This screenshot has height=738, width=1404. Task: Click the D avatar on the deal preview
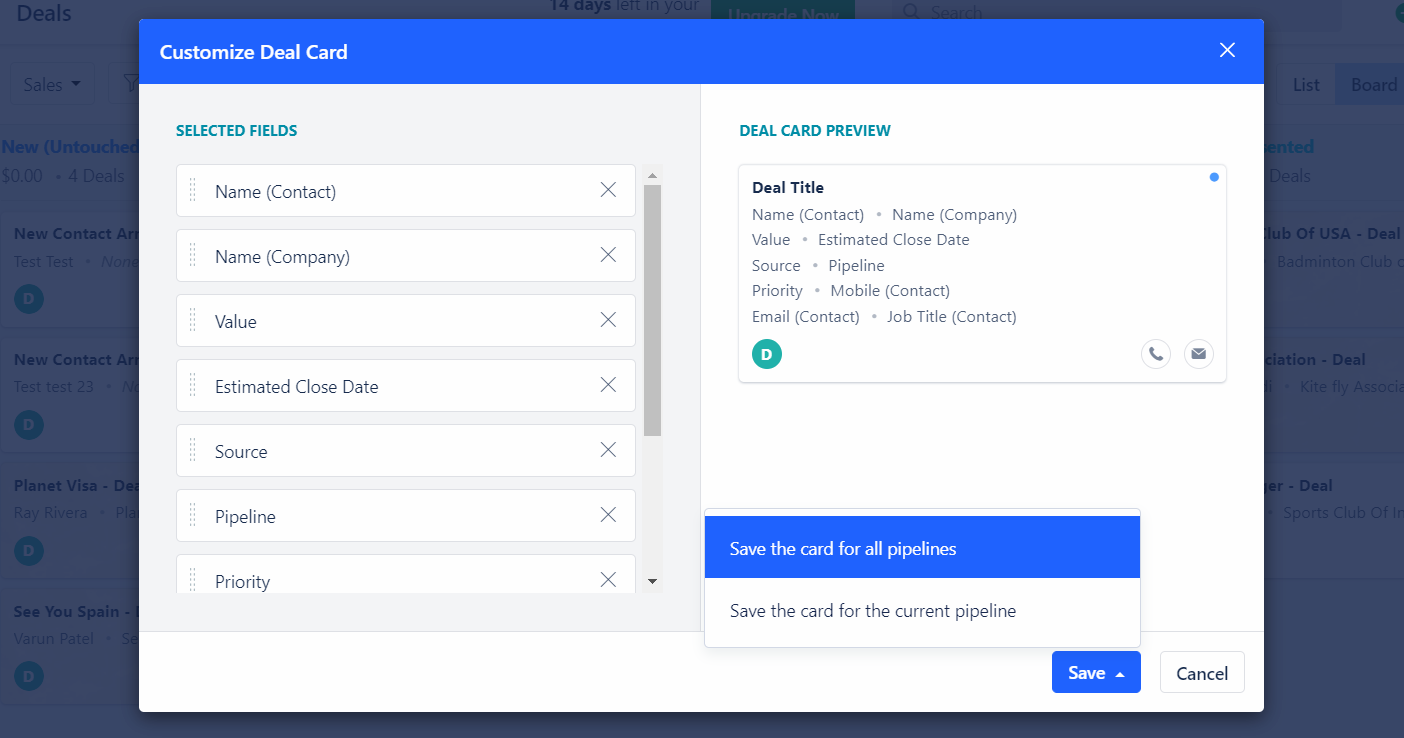tap(767, 353)
